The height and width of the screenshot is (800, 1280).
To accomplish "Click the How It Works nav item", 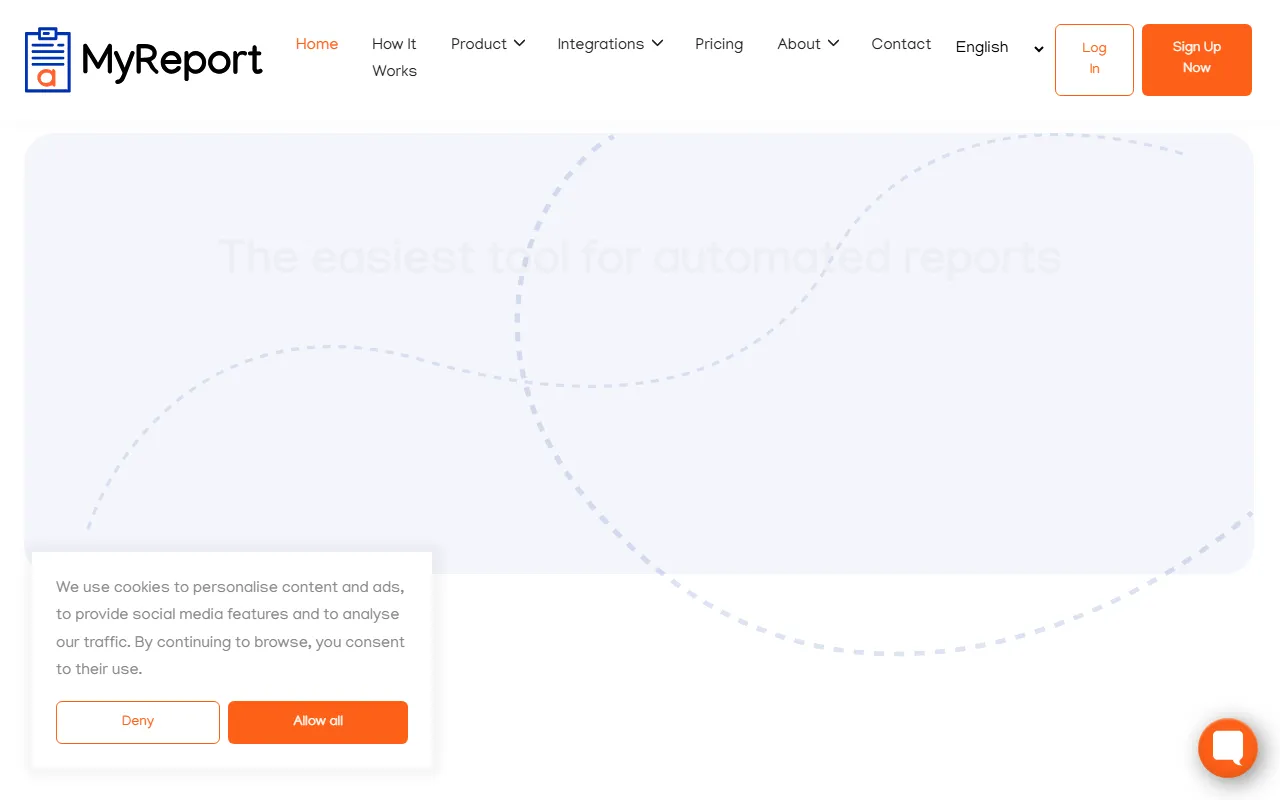I will [x=394, y=57].
